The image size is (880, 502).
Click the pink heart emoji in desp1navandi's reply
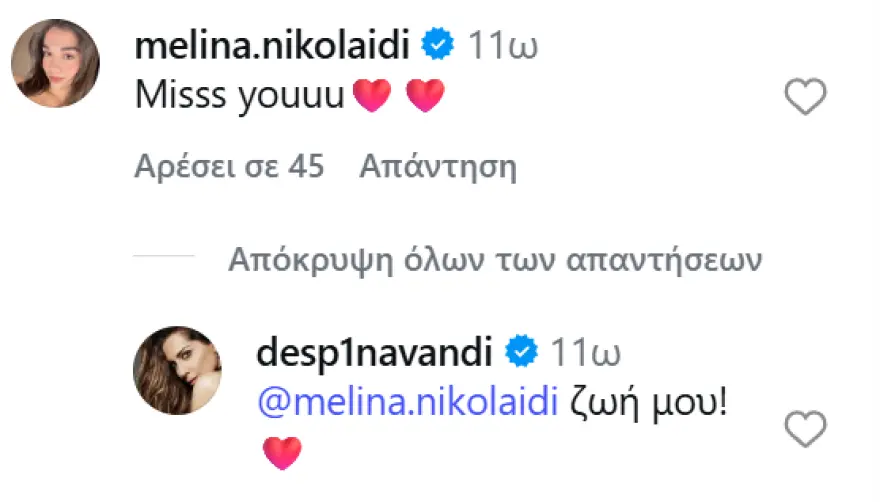(281, 453)
